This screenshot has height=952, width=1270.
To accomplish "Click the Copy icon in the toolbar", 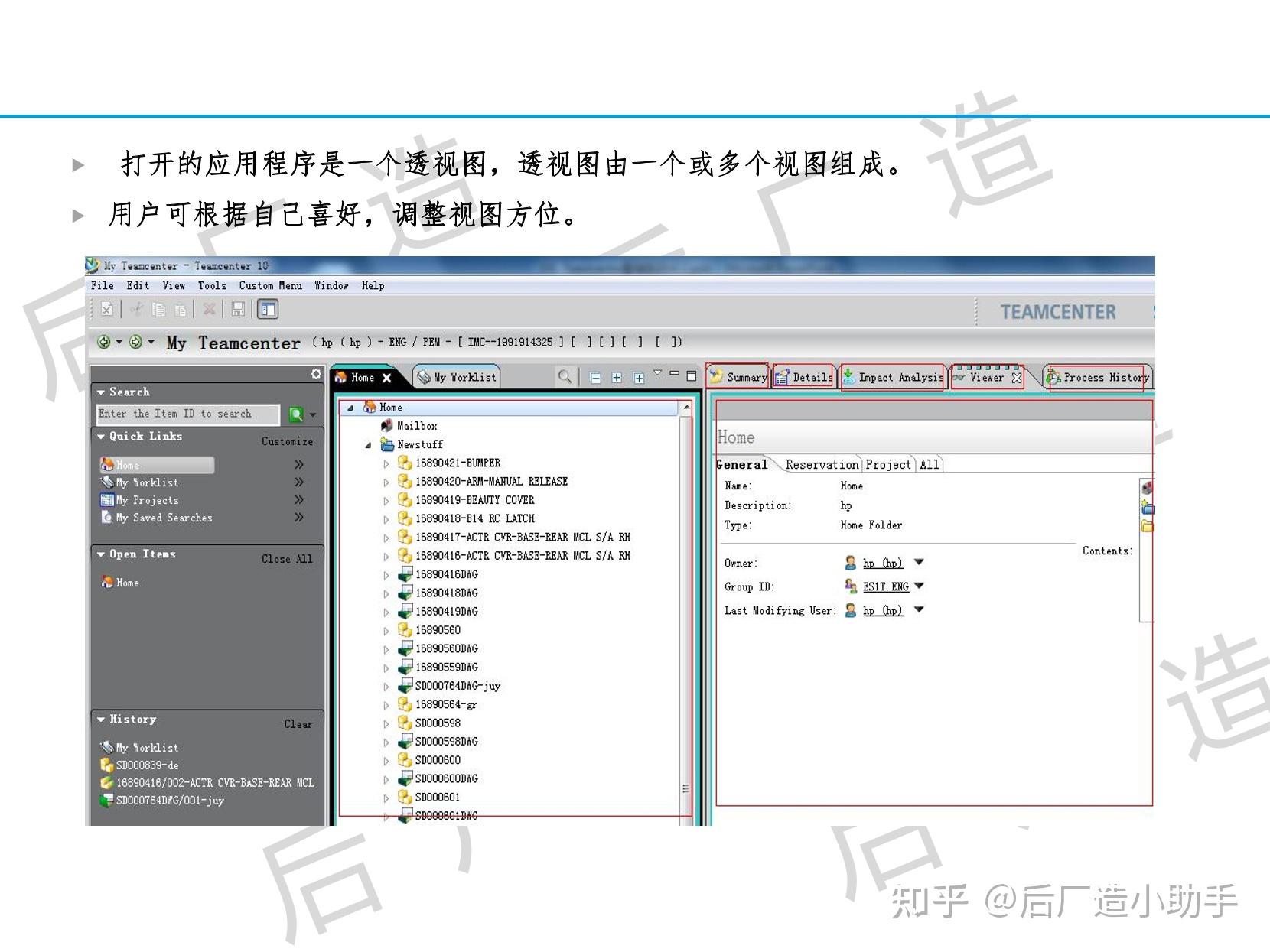I will [159, 309].
